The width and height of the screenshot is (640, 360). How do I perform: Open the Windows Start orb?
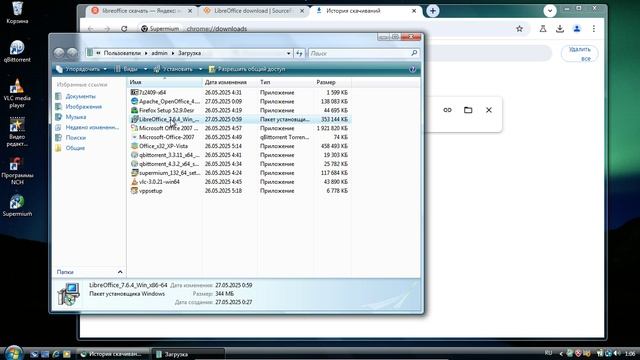[x=13, y=353]
